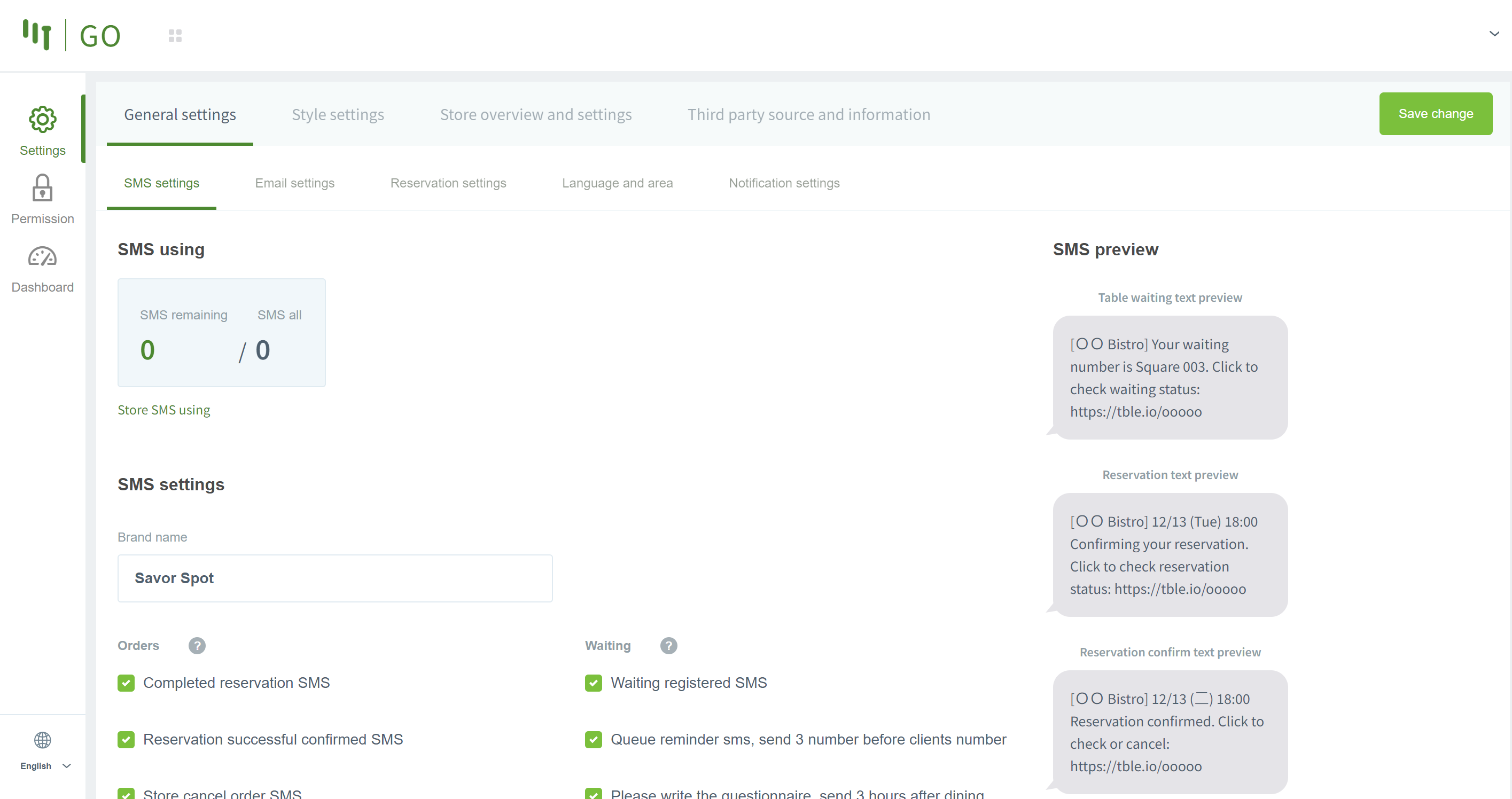This screenshot has width=1512, height=799.
Task: Select Notification settings sub-tab
Action: (x=784, y=183)
